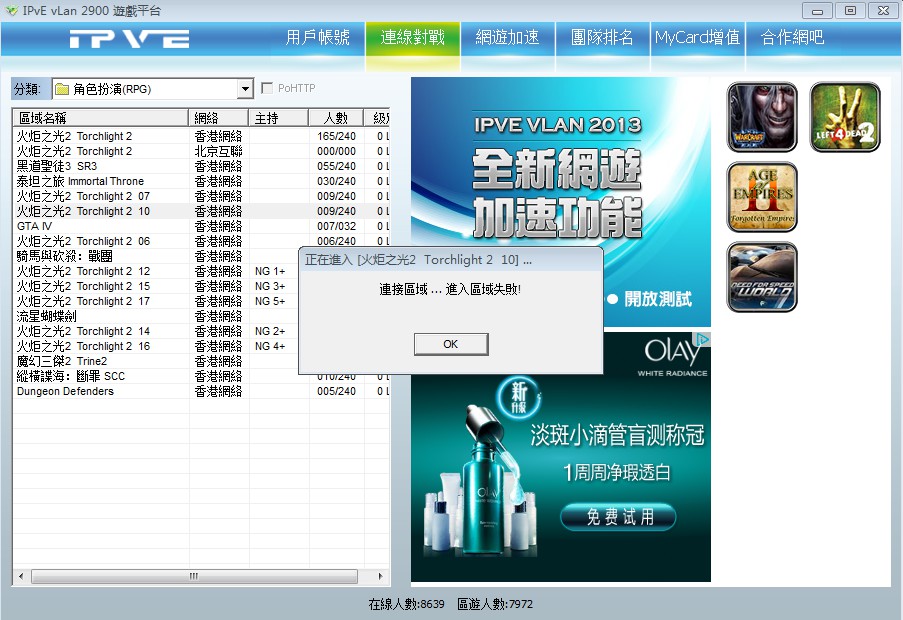Click the IPvE title bar app icon

coord(11,10)
